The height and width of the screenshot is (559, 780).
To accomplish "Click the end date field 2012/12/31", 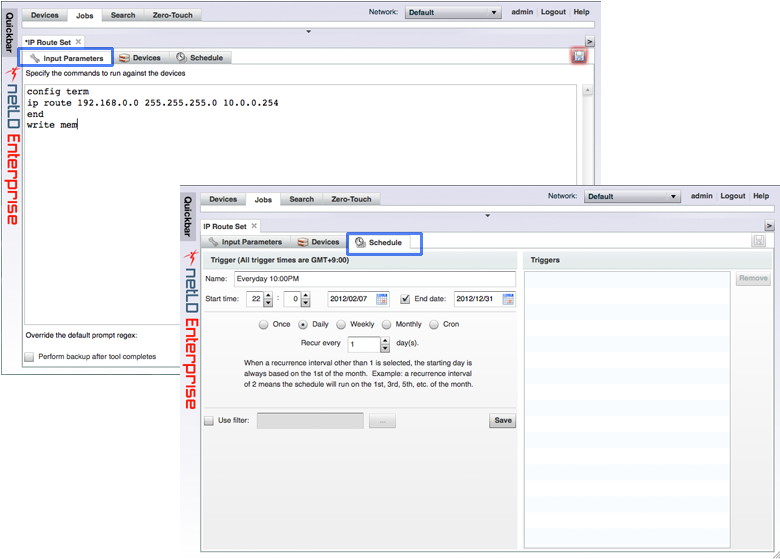I will pyautogui.click(x=478, y=299).
